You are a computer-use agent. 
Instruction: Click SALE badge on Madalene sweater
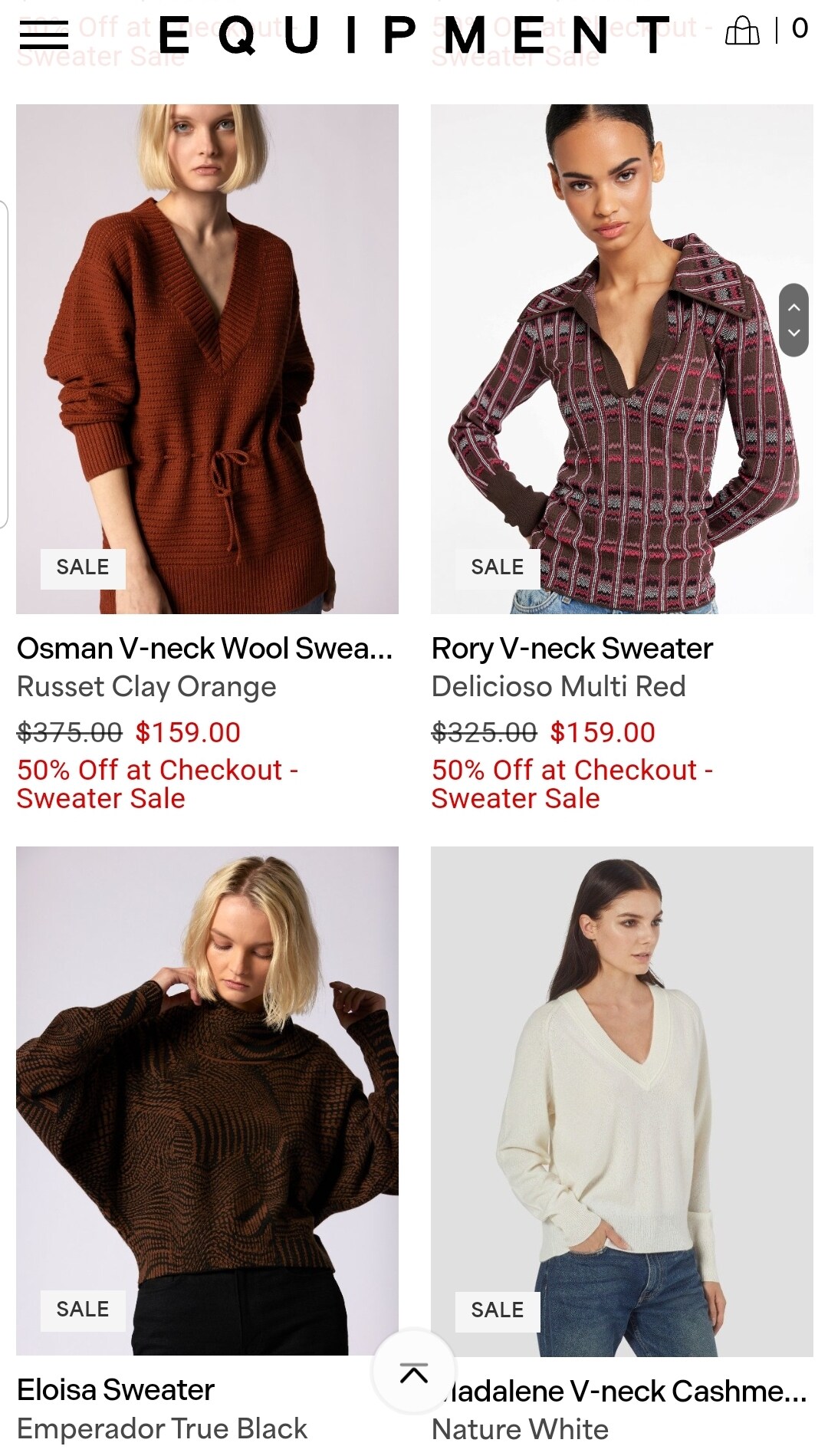[498, 1311]
